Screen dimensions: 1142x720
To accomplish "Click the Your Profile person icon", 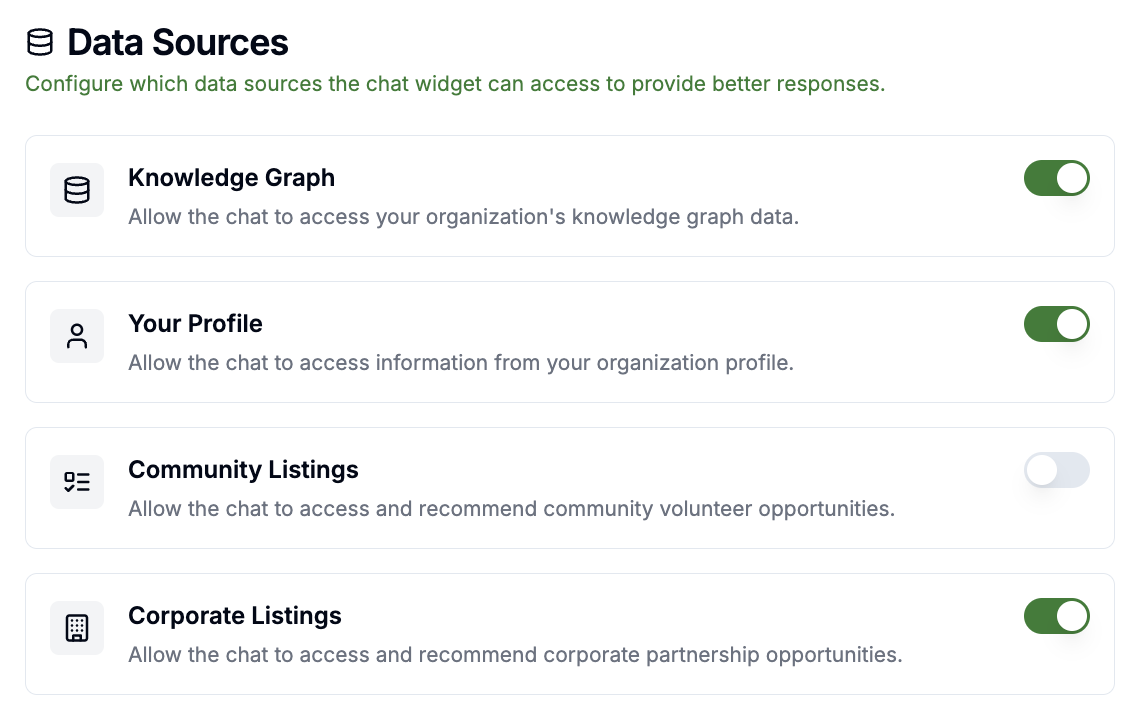I will [x=77, y=336].
